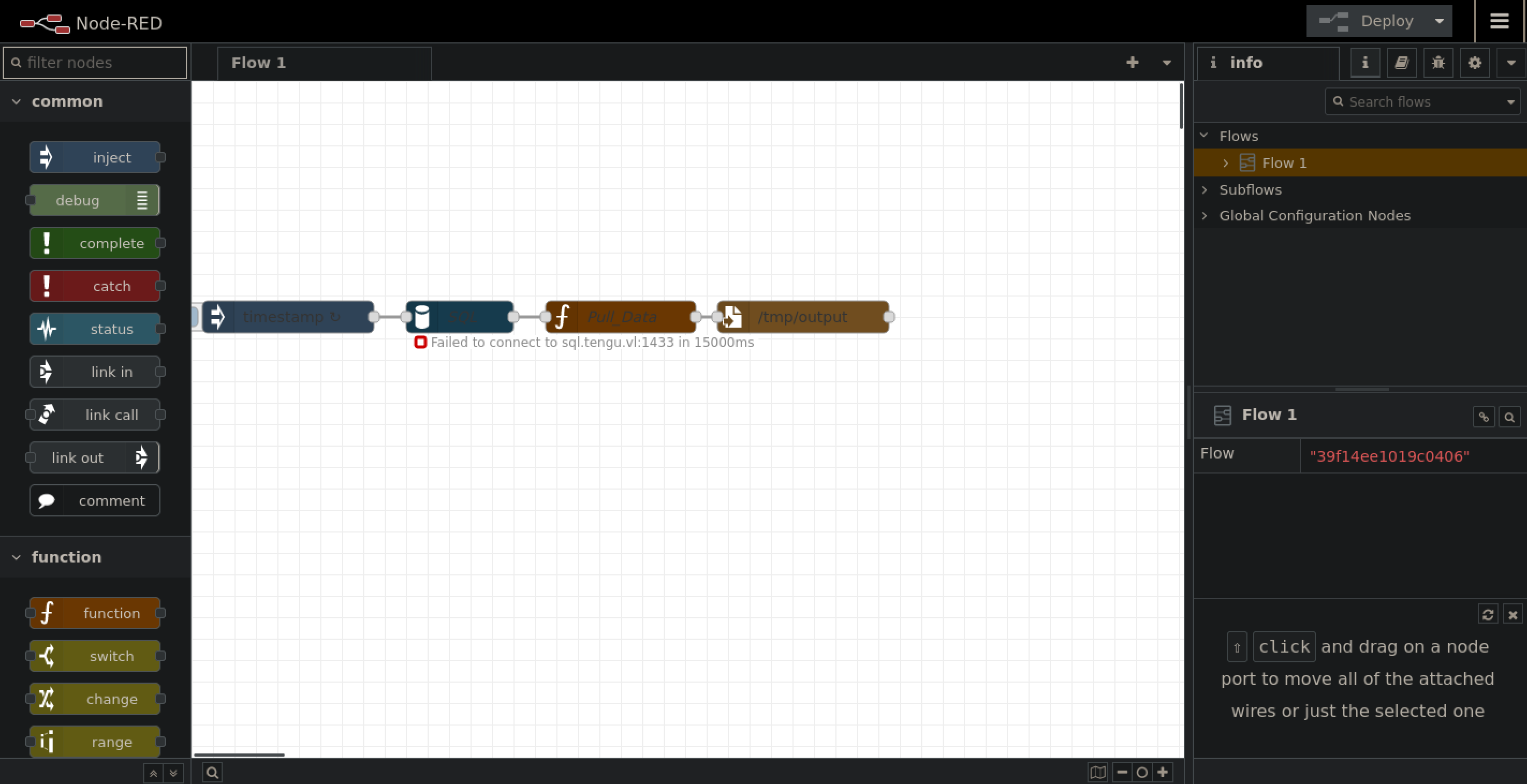Open the Deploy options dropdown arrow

tap(1439, 21)
